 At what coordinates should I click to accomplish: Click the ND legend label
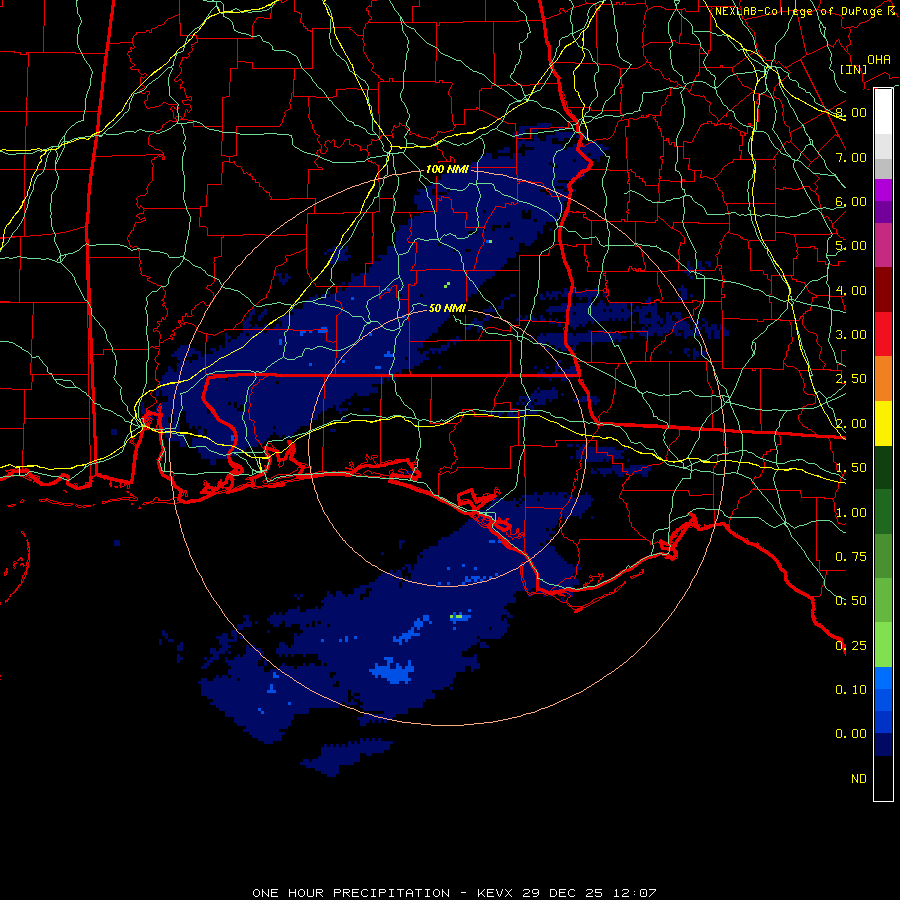pyautogui.click(x=859, y=779)
